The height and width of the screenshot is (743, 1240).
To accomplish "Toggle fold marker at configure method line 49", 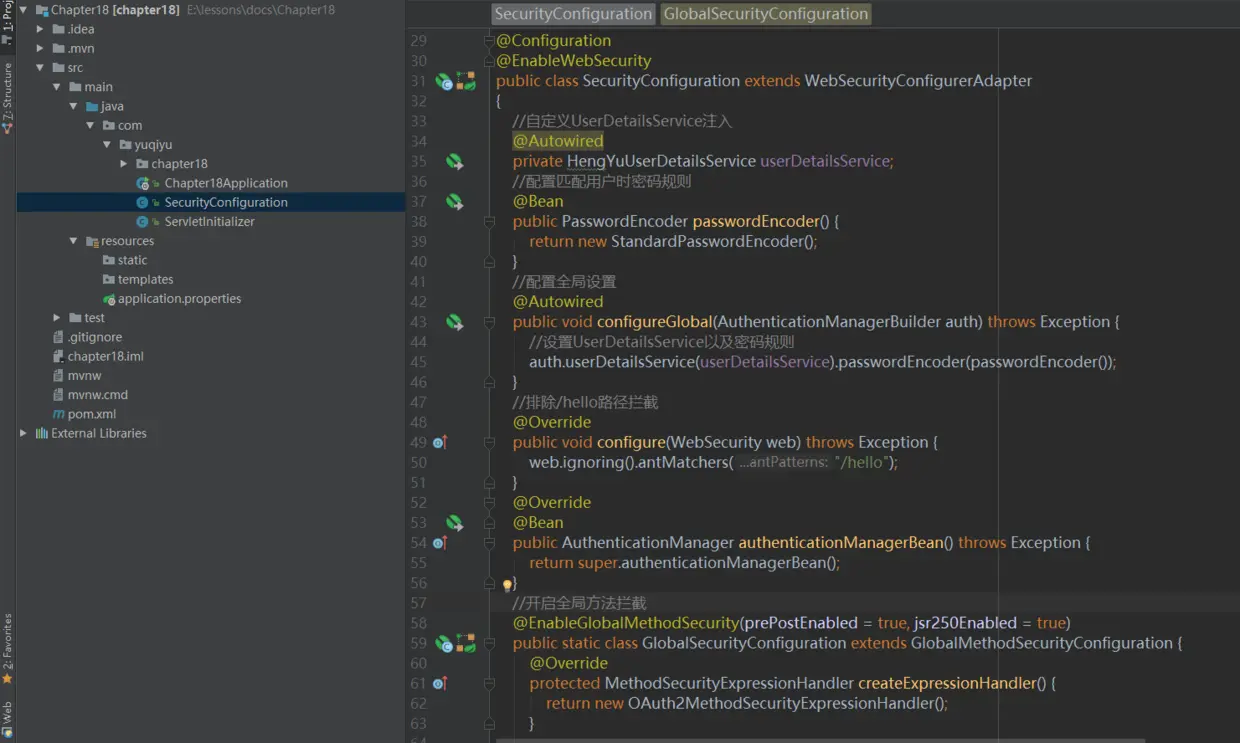I will tap(489, 442).
